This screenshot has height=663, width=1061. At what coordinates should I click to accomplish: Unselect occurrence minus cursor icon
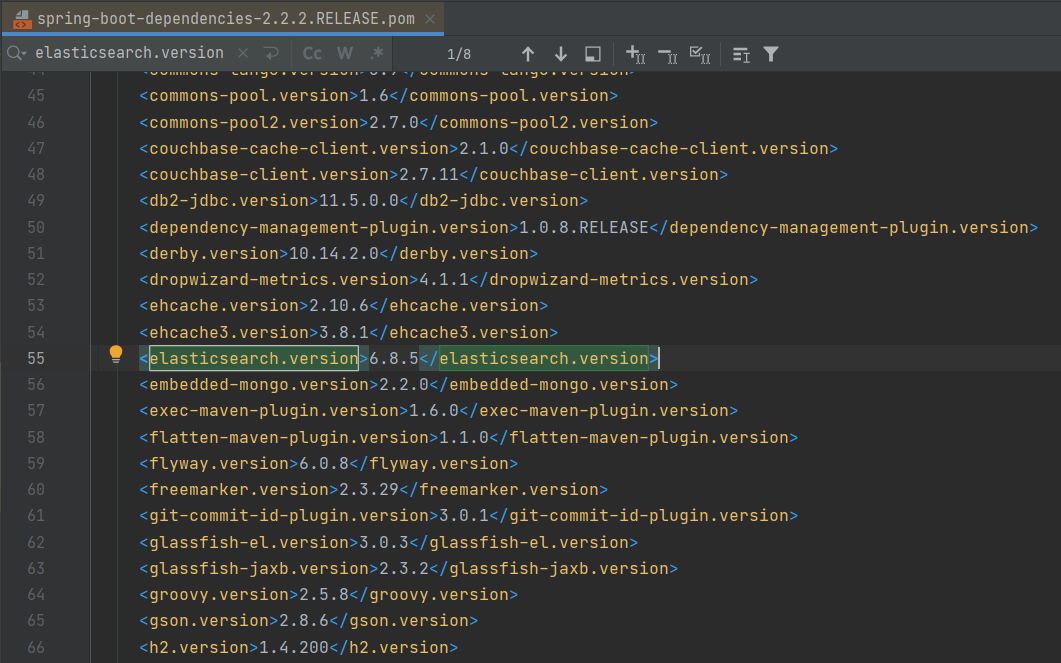pos(667,55)
